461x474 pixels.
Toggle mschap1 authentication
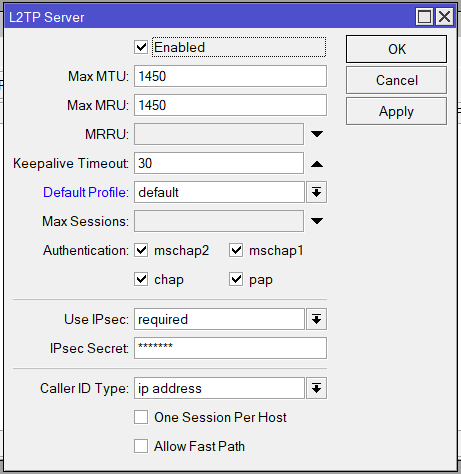(236, 250)
